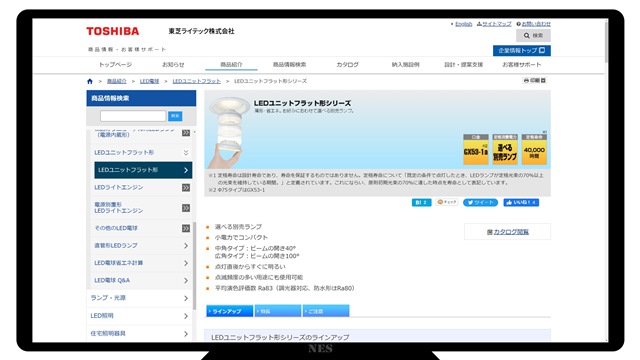Click the blue sidebar 検索 button
Viewport: 640px width, 360px height.
click(x=175, y=116)
